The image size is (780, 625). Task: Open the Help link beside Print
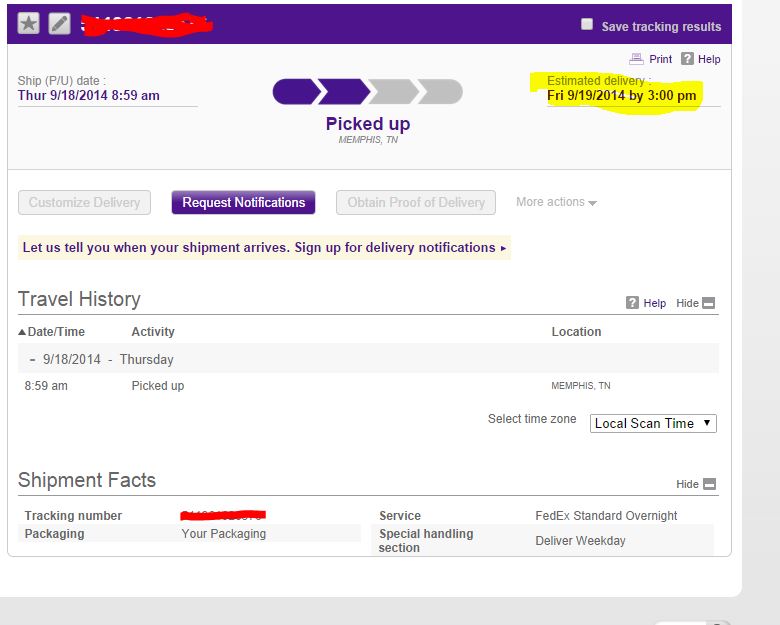pyautogui.click(x=709, y=59)
